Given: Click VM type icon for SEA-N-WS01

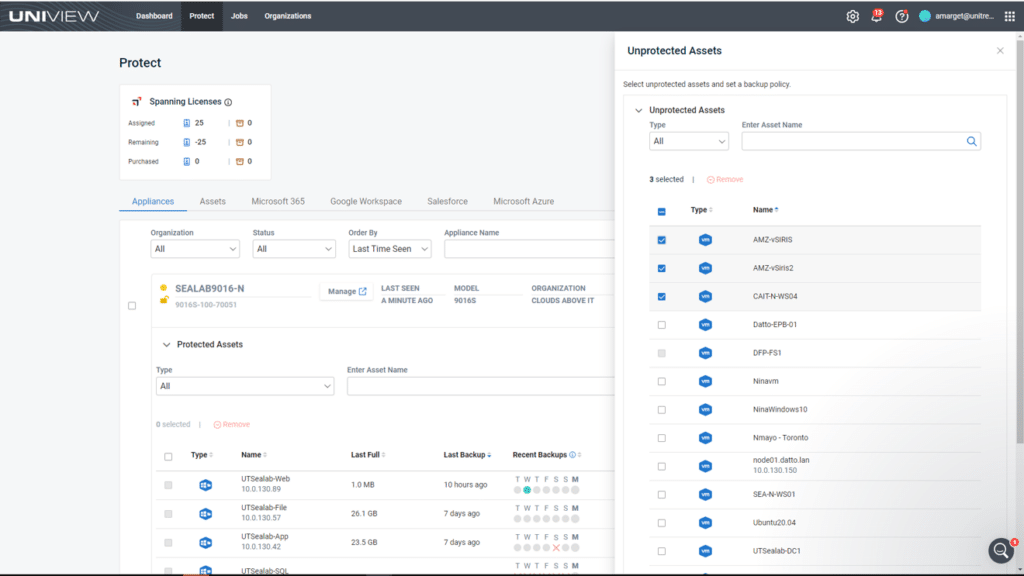Looking at the screenshot, I should (705, 494).
